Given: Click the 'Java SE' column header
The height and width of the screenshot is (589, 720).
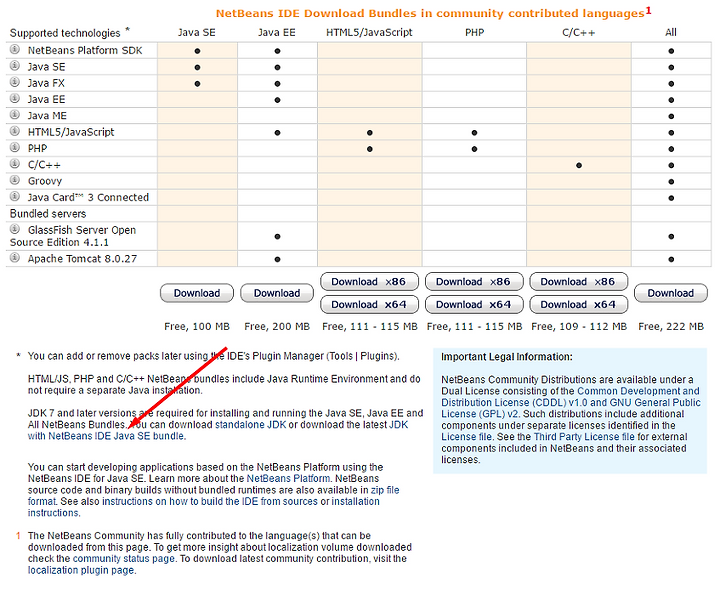Looking at the screenshot, I should click(x=197, y=33).
